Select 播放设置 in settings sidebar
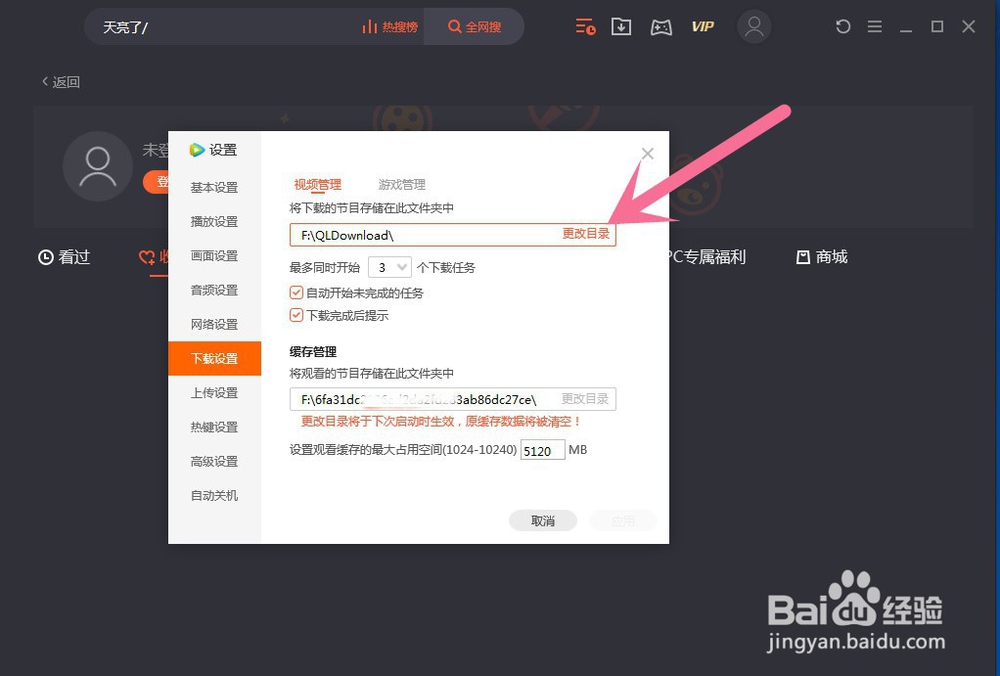The width and height of the screenshot is (1000, 676). (214, 221)
